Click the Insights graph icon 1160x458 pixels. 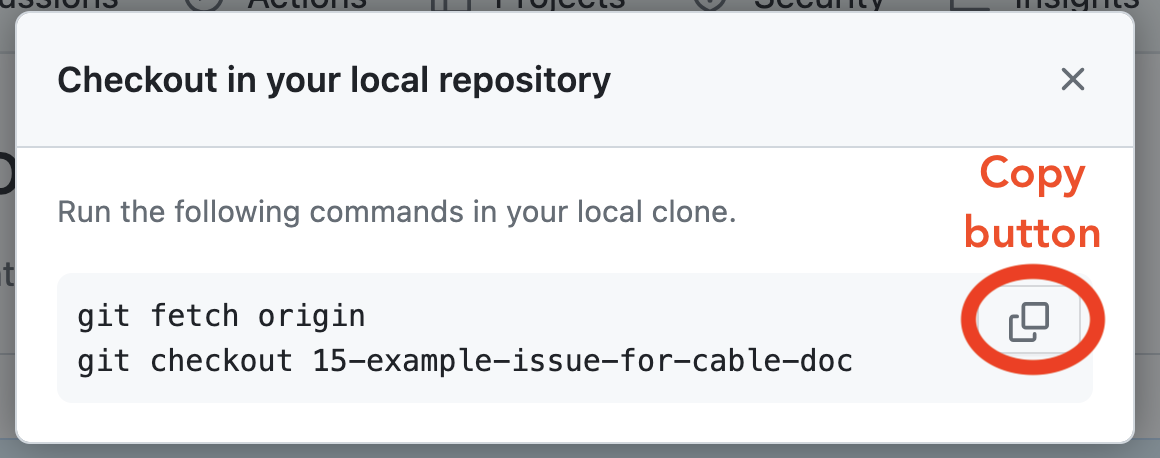point(968,3)
